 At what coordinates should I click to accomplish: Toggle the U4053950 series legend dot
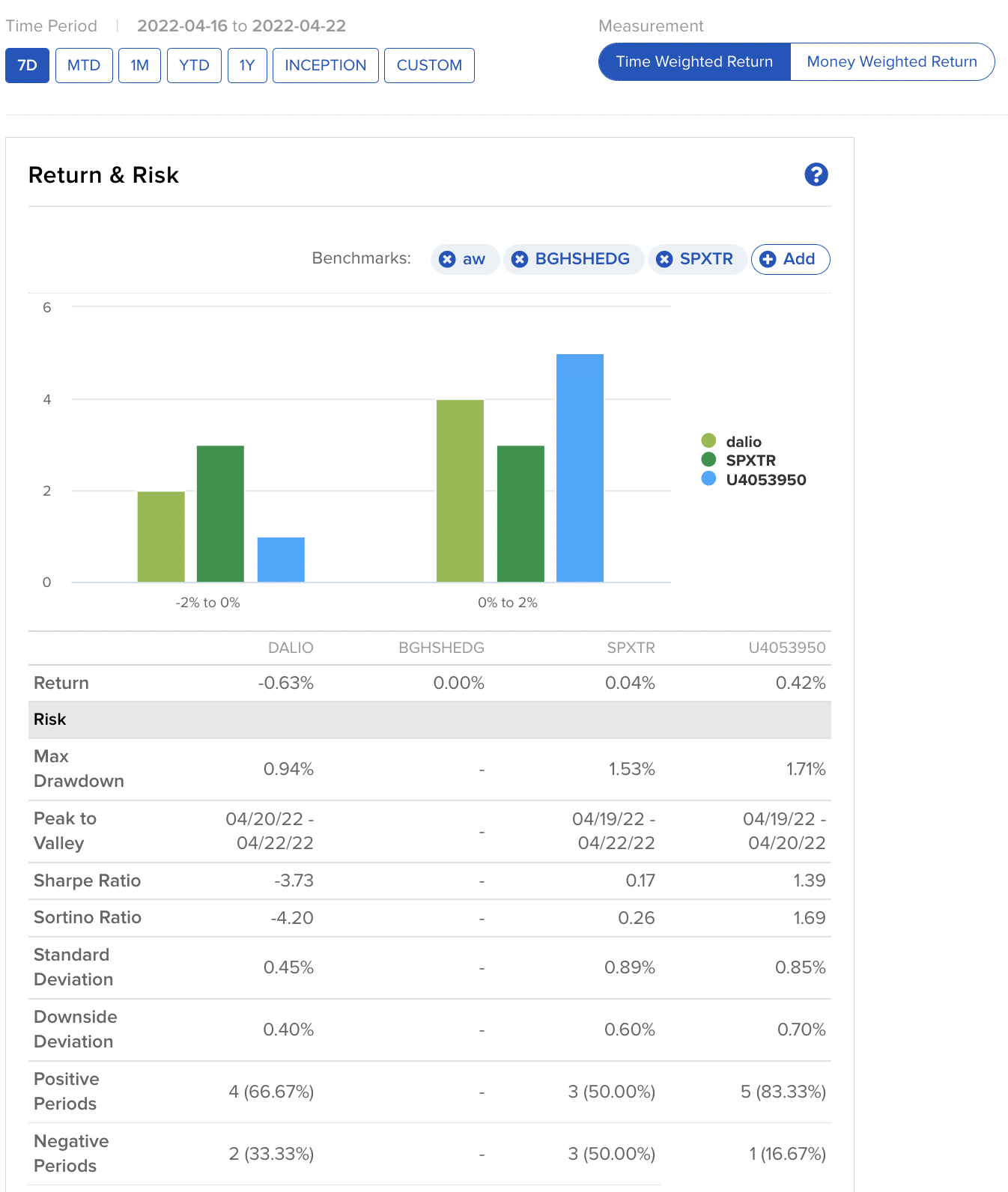708,479
